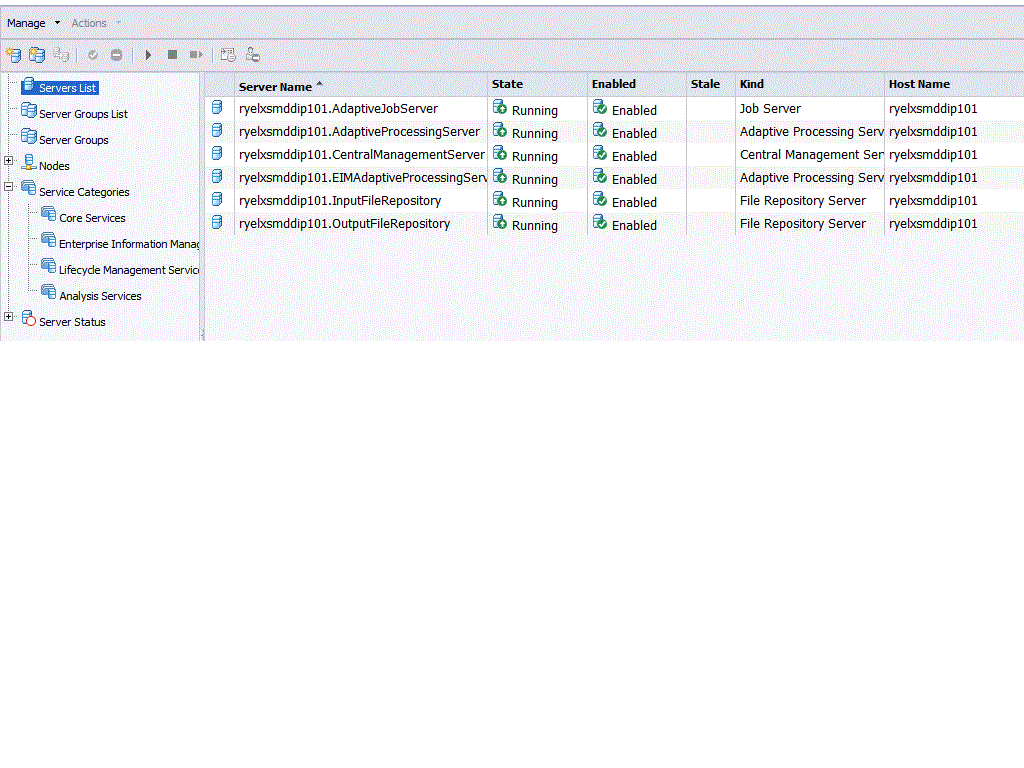Open Core Services category
This screenshot has height=768, width=1024.
click(x=92, y=218)
